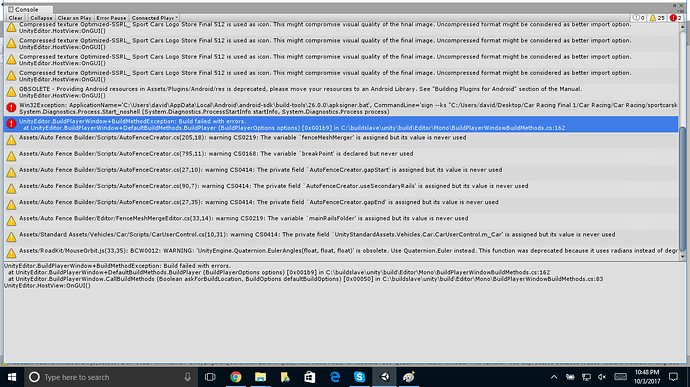This screenshot has width=690, height=387.
Task: Select the useSecondaryRails CS0414 warning
Action: (341, 189)
